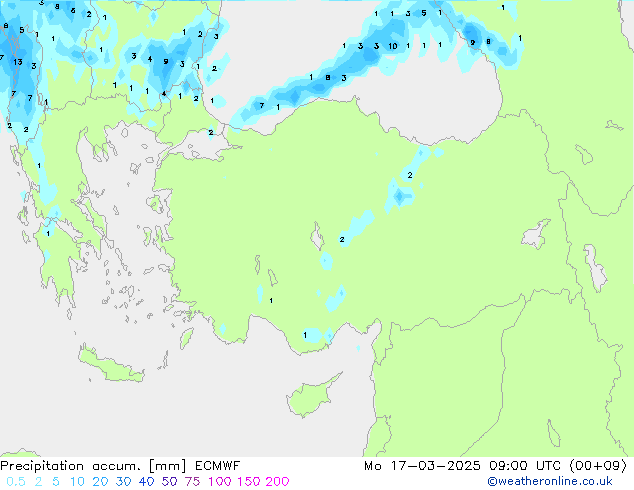The width and height of the screenshot is (634, 490).
Task: Click the '09:00 UTC' time text
Action: (525, 466)
